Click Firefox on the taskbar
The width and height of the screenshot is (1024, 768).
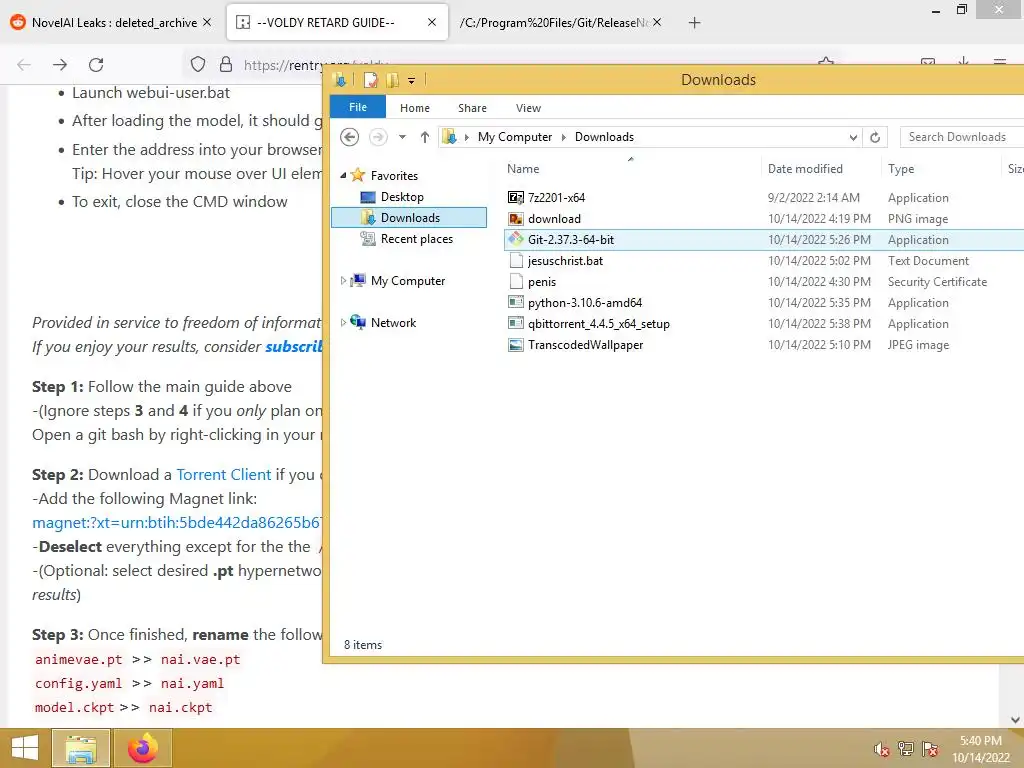click(x=143, y=748)
